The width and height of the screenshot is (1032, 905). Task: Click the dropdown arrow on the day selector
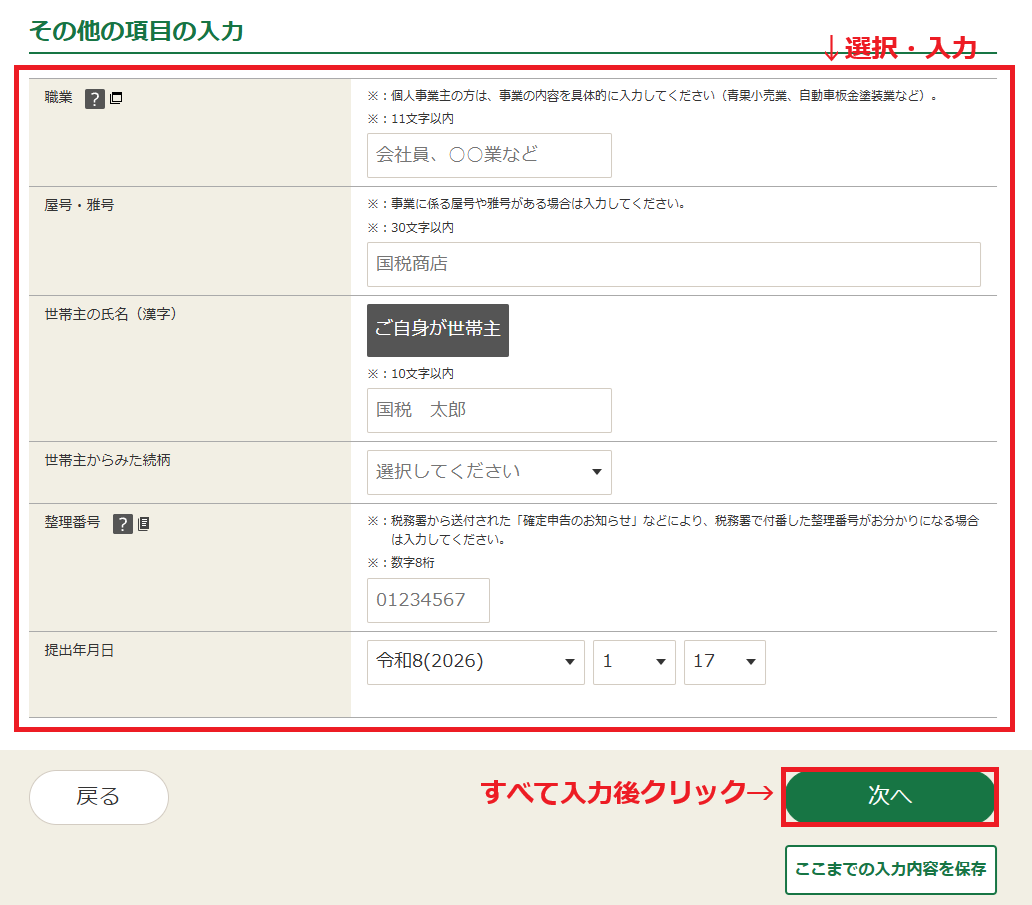pyautogui.click(x=751, y=662)
